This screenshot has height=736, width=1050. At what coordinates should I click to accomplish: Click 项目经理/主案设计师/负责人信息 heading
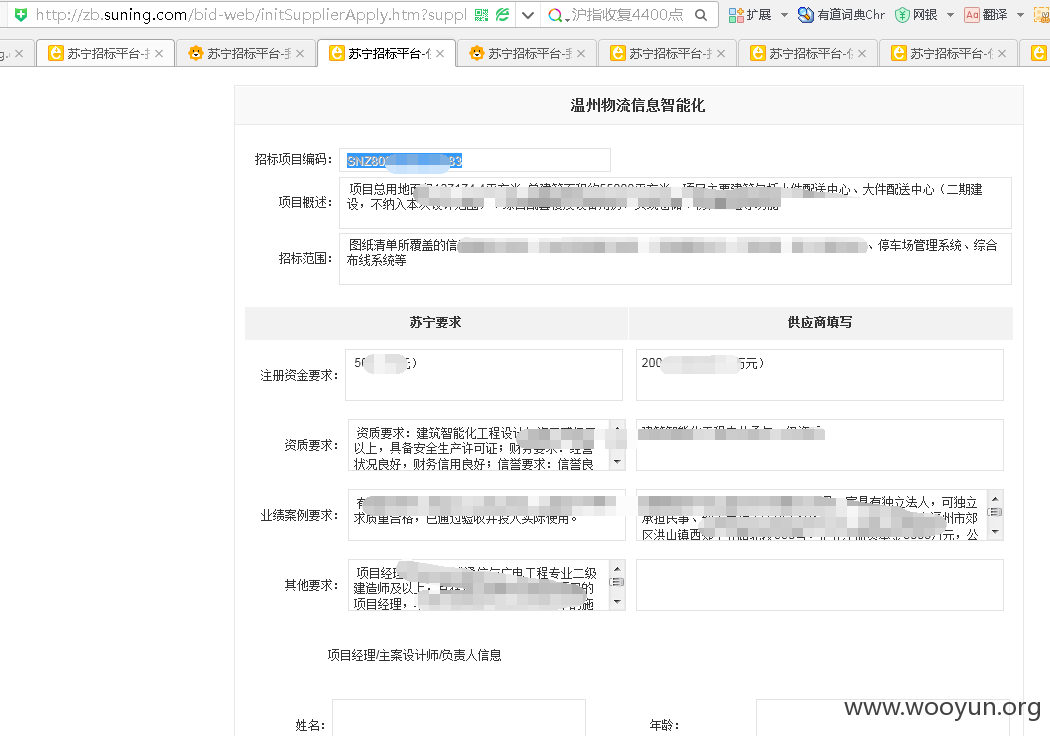[x=414, y=655]
